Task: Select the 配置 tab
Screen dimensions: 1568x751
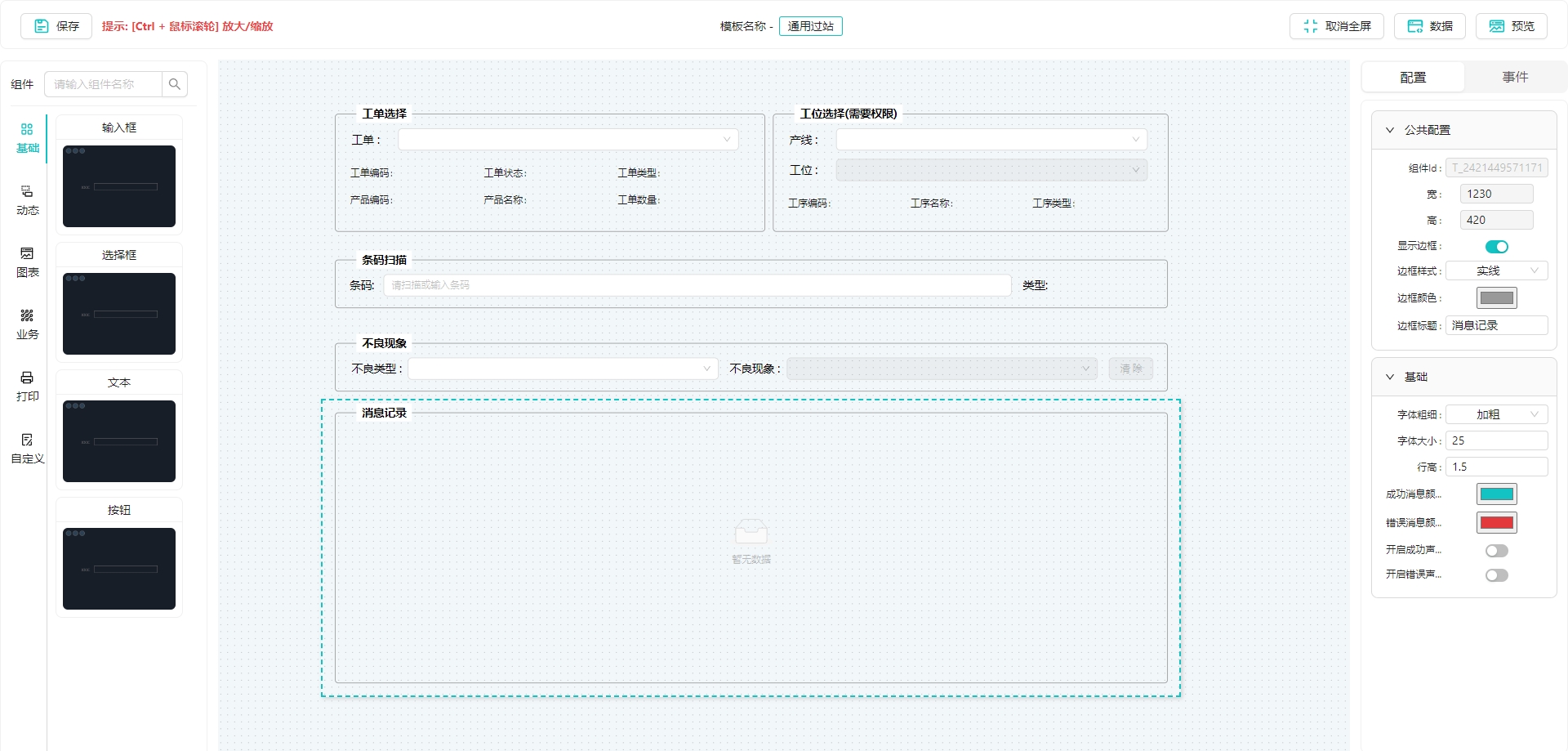Action: [1412, 76]
